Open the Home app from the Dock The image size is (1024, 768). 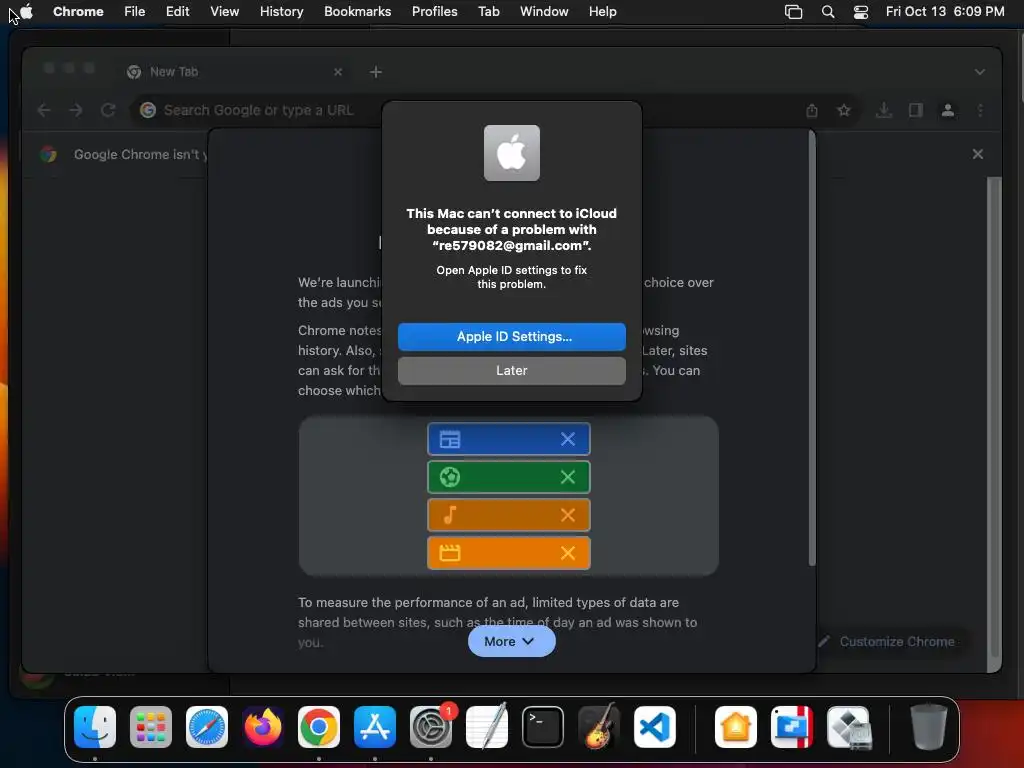[x=736, y=727]
